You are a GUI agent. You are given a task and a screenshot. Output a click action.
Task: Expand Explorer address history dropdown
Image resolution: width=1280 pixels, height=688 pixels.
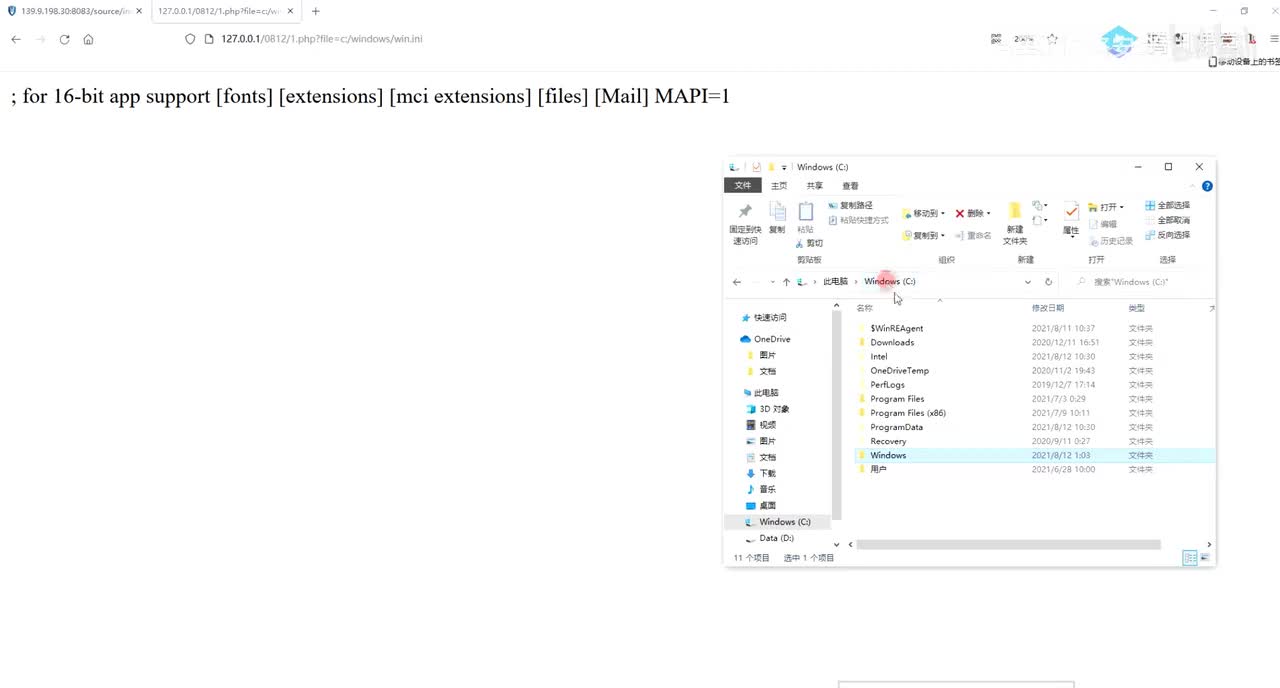(1028, 282)
